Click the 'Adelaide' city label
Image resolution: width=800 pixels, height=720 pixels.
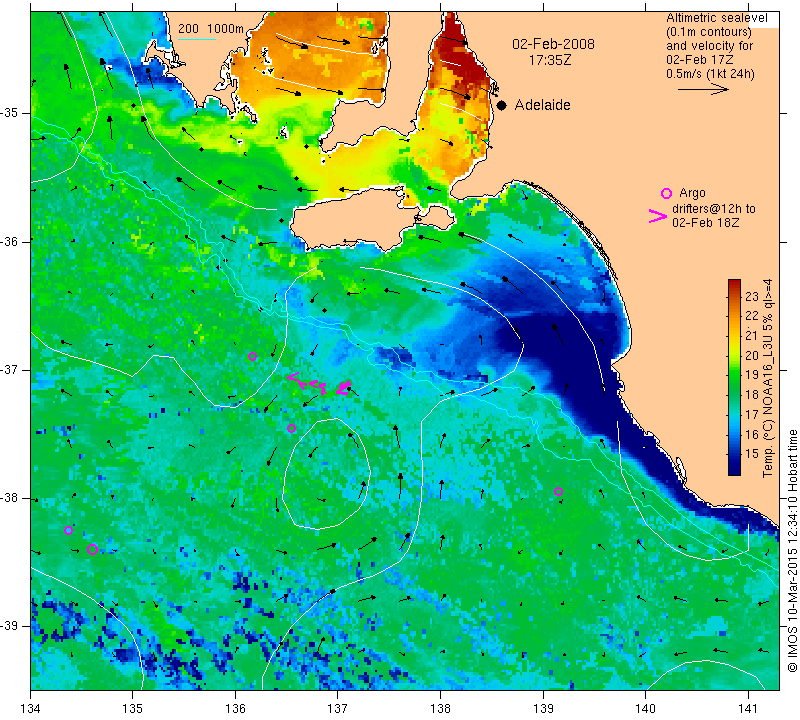[x=542, y=105]
